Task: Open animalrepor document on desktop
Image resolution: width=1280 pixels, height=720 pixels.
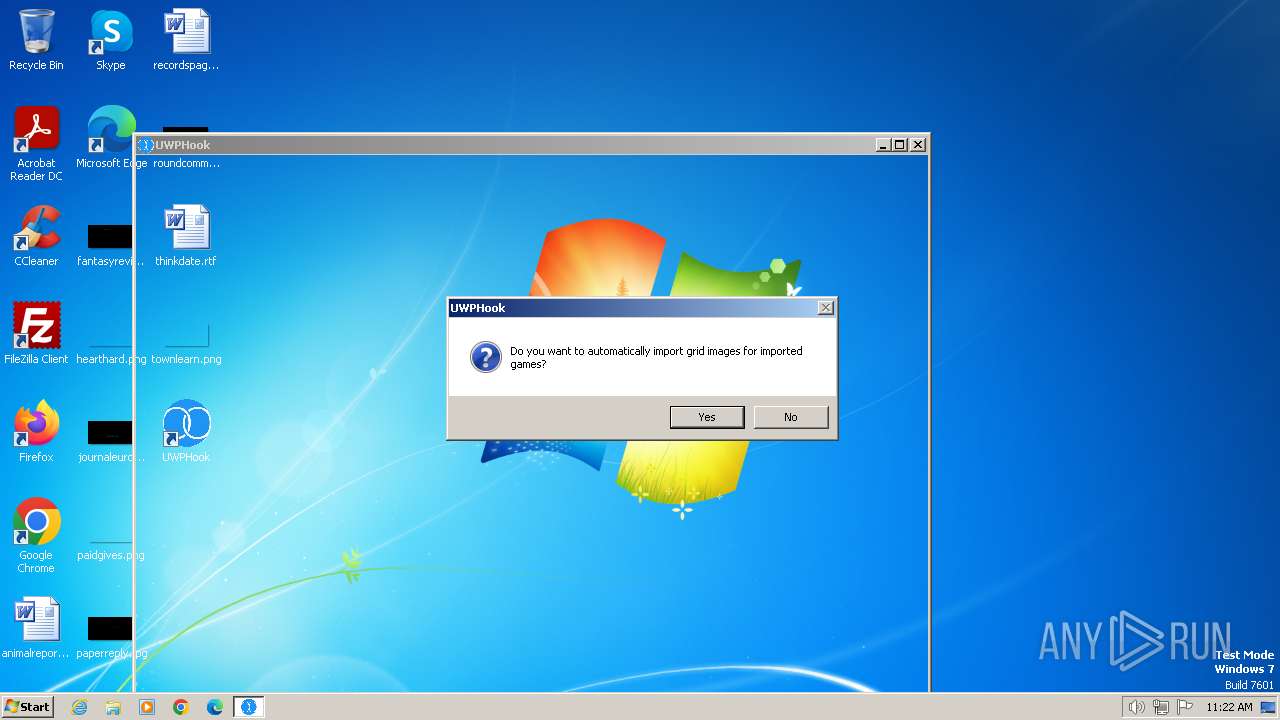Action: point(36,628)
